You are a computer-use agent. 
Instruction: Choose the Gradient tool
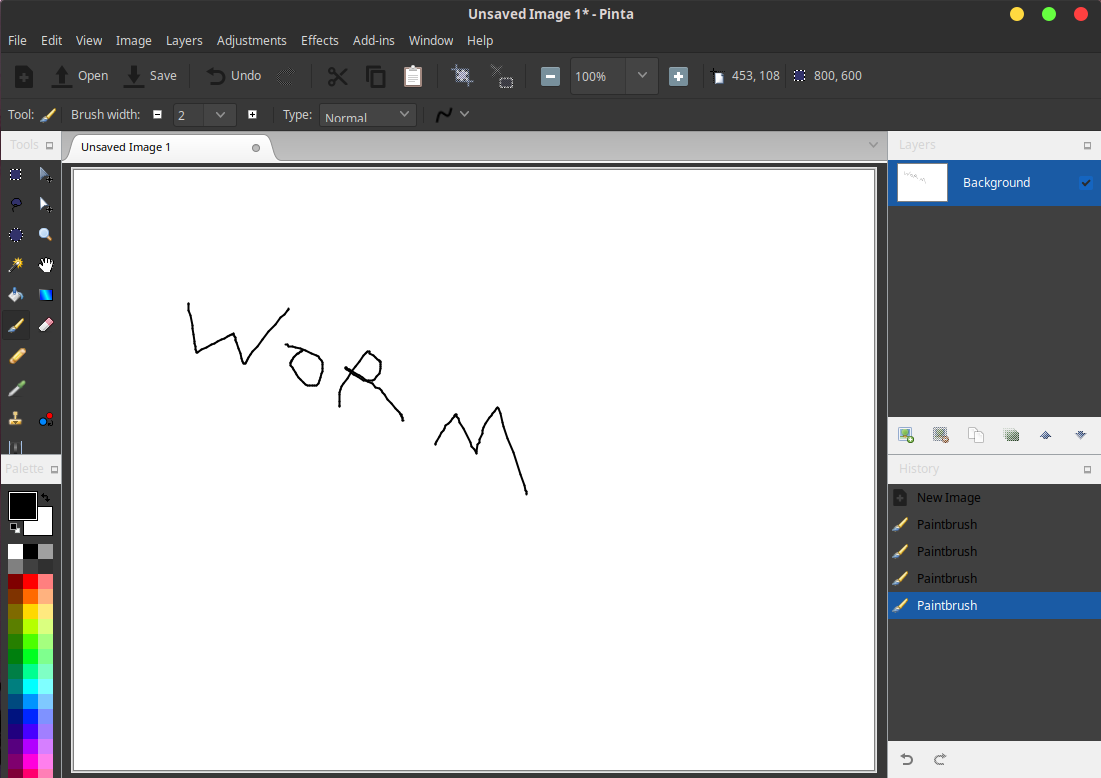46,295
